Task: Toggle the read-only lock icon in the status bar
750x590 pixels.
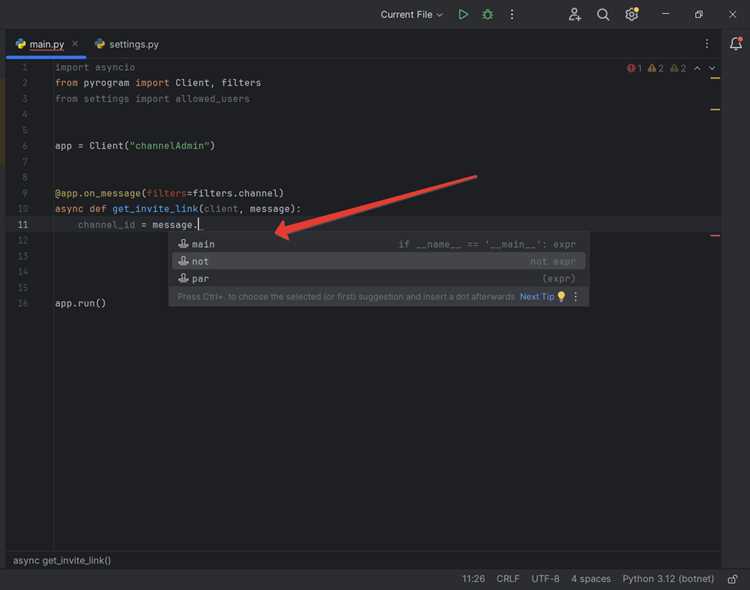Action: (x=732, y=579)
